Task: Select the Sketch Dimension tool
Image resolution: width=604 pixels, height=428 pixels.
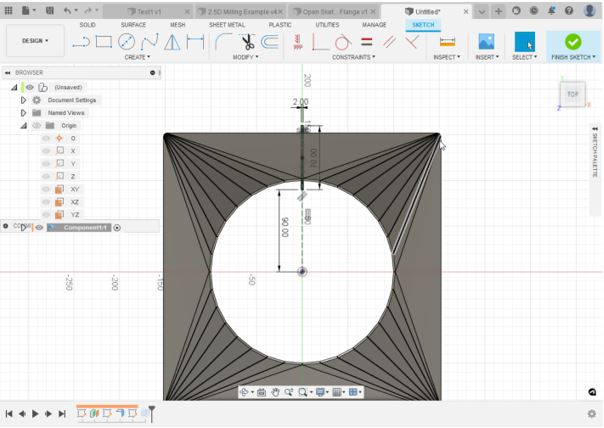Action: click(195, 42)
